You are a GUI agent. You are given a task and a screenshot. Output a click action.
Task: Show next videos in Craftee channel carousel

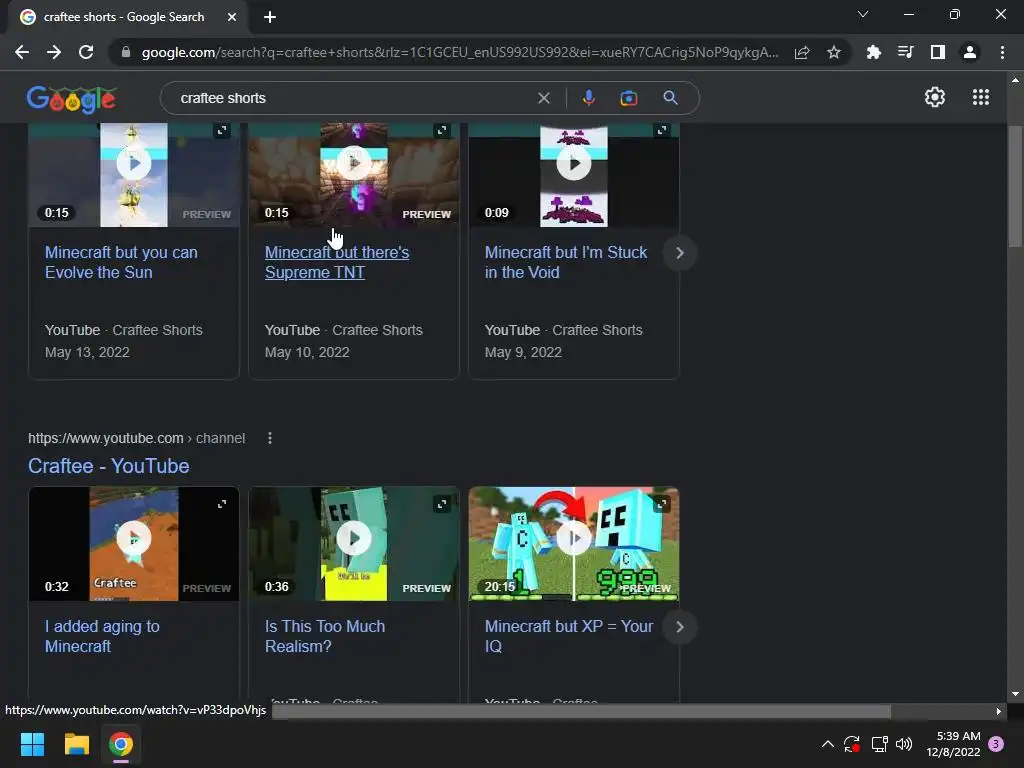pyautogui.click(x=679, y=627)
